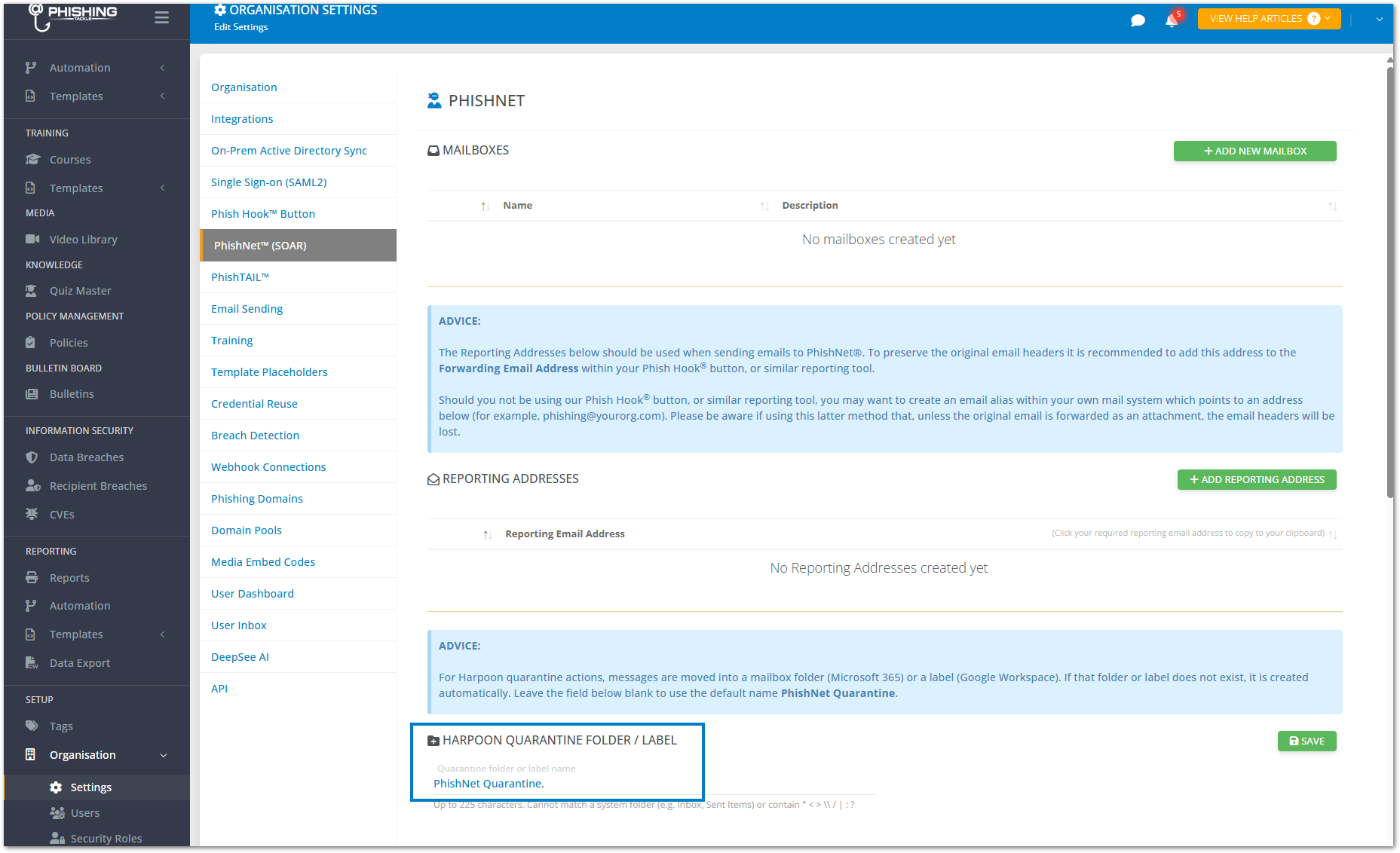Image resolution: width=1400 pixels, height=853 pixels.
Task: Click the Bulletins newspaper icon
Action: coord(32,394)
